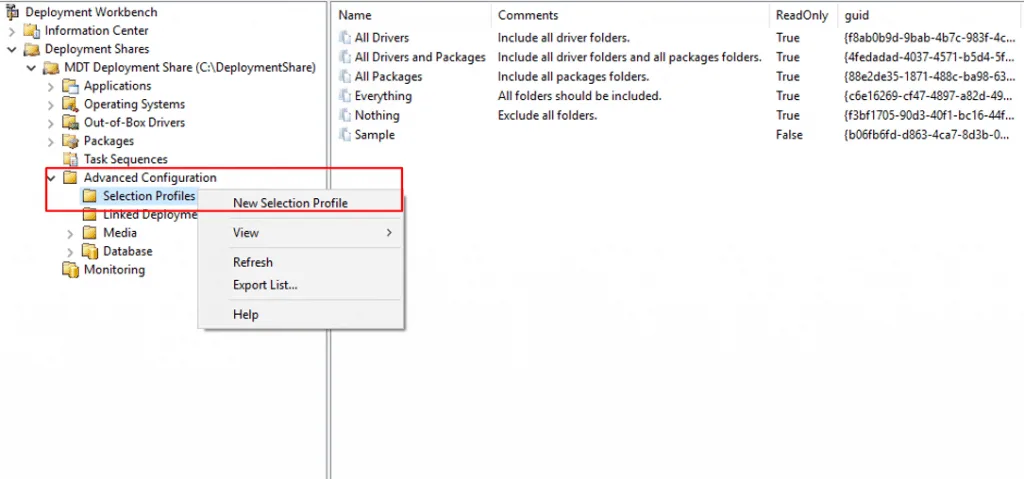Collapse the Advanced Configuration node arrow
Viewport: 1024px width, 479px height.
pos(50,177)
